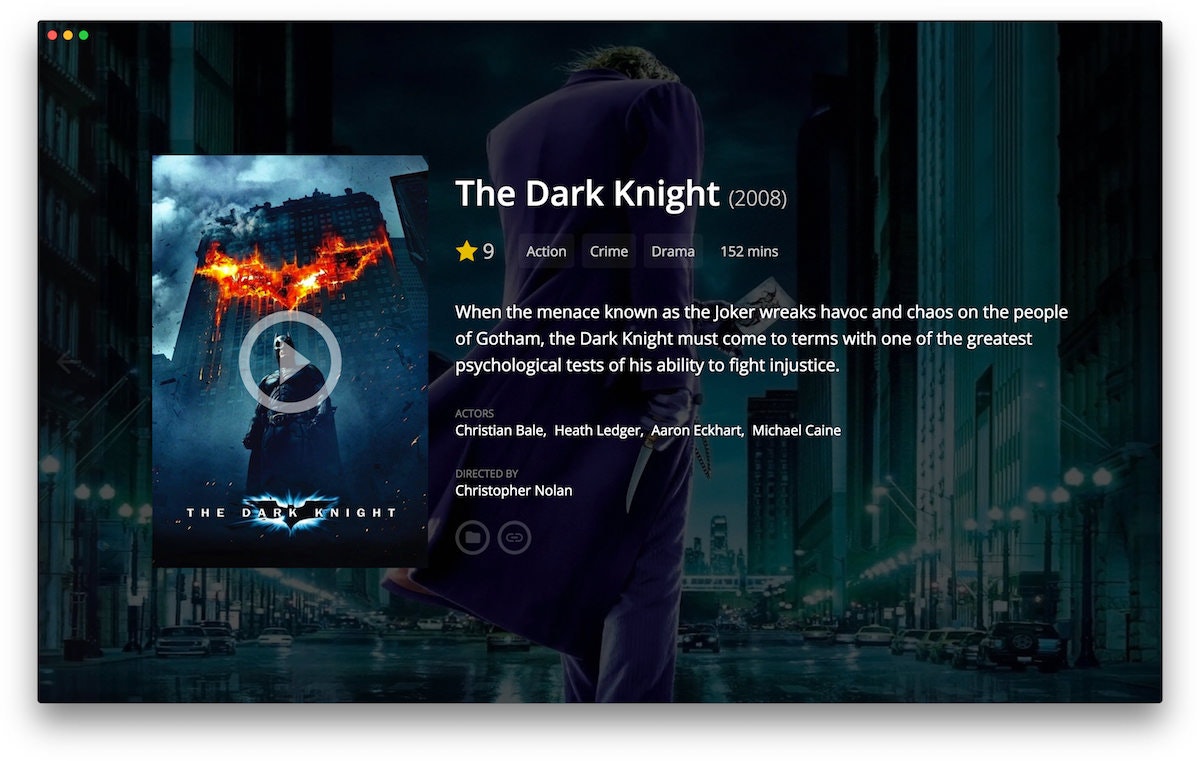Screen dimensions: 1200x761
Task: Click the (2008) release year
Action: [x=758, y=198]
